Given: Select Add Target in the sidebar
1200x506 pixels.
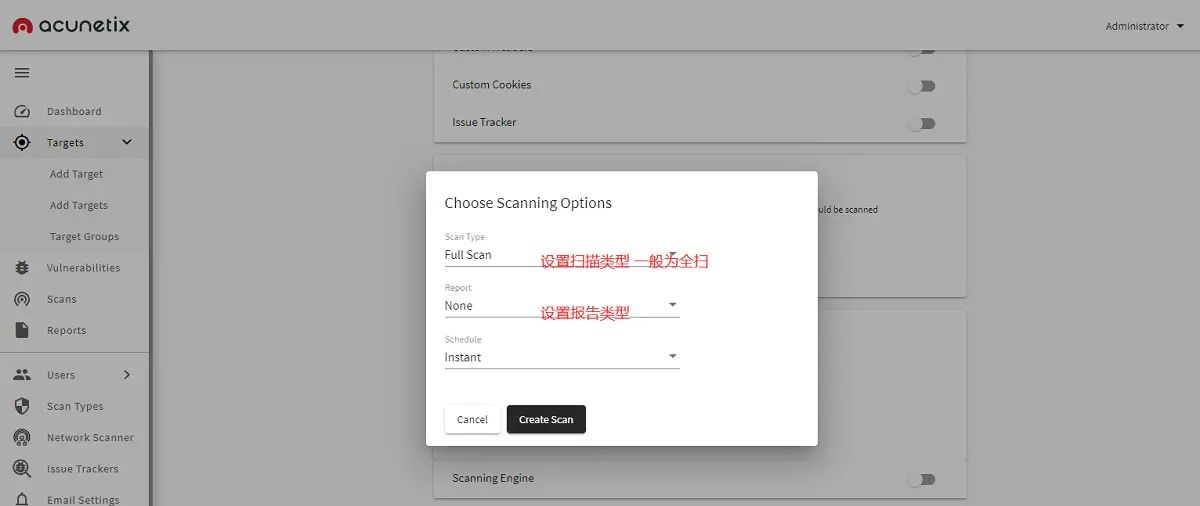Looking at the screenshot, I should click(x=76, y=174).
